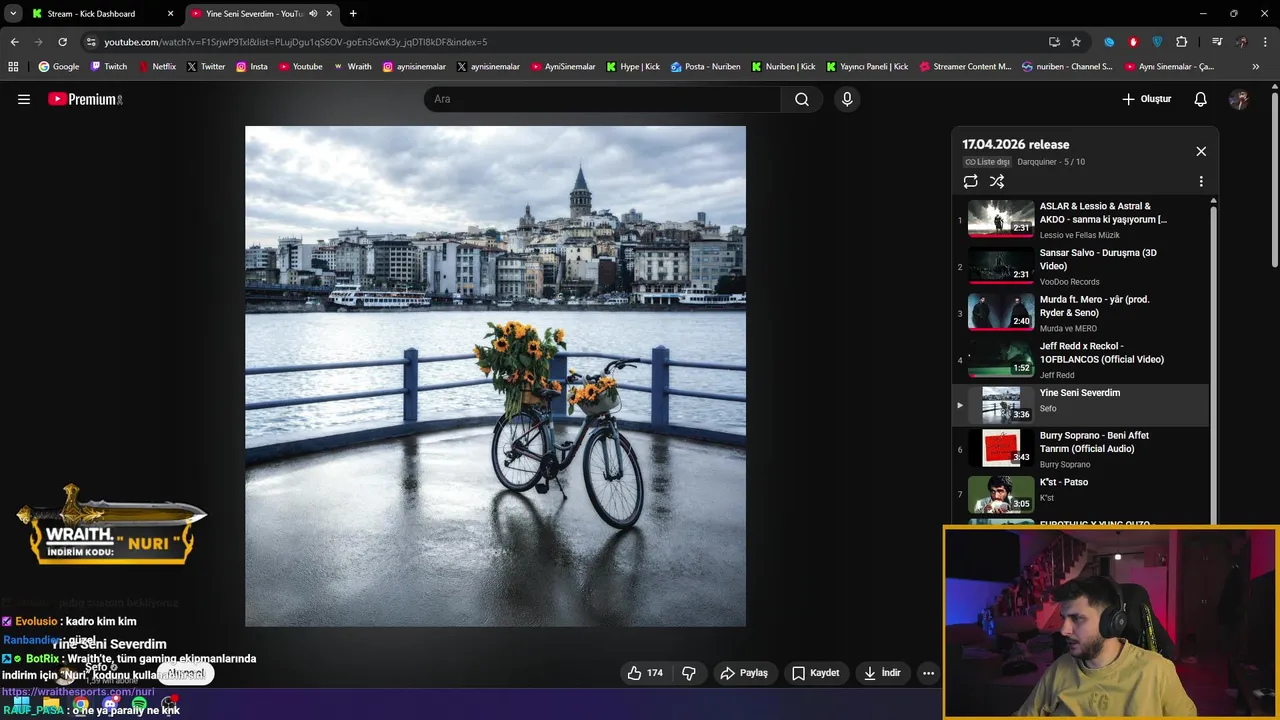This screenshot has height=720, width=1280.
Task: Mute the YouTube tab via speaker icon
Action: [313, 14]
